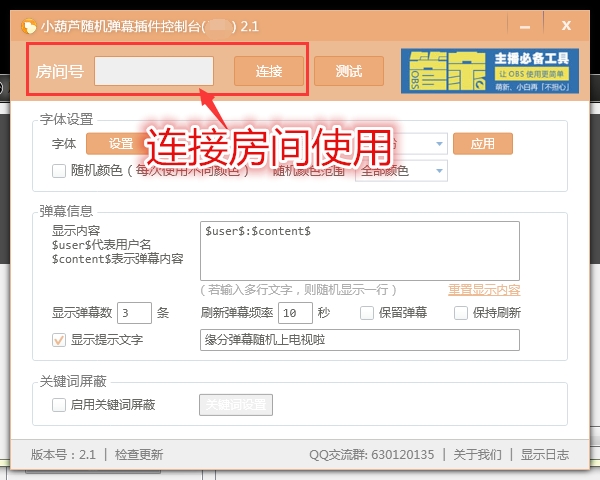Click the 连接 connect button
Image resolution: width=600 pixels, height=480 pixels.
[269, 71]
